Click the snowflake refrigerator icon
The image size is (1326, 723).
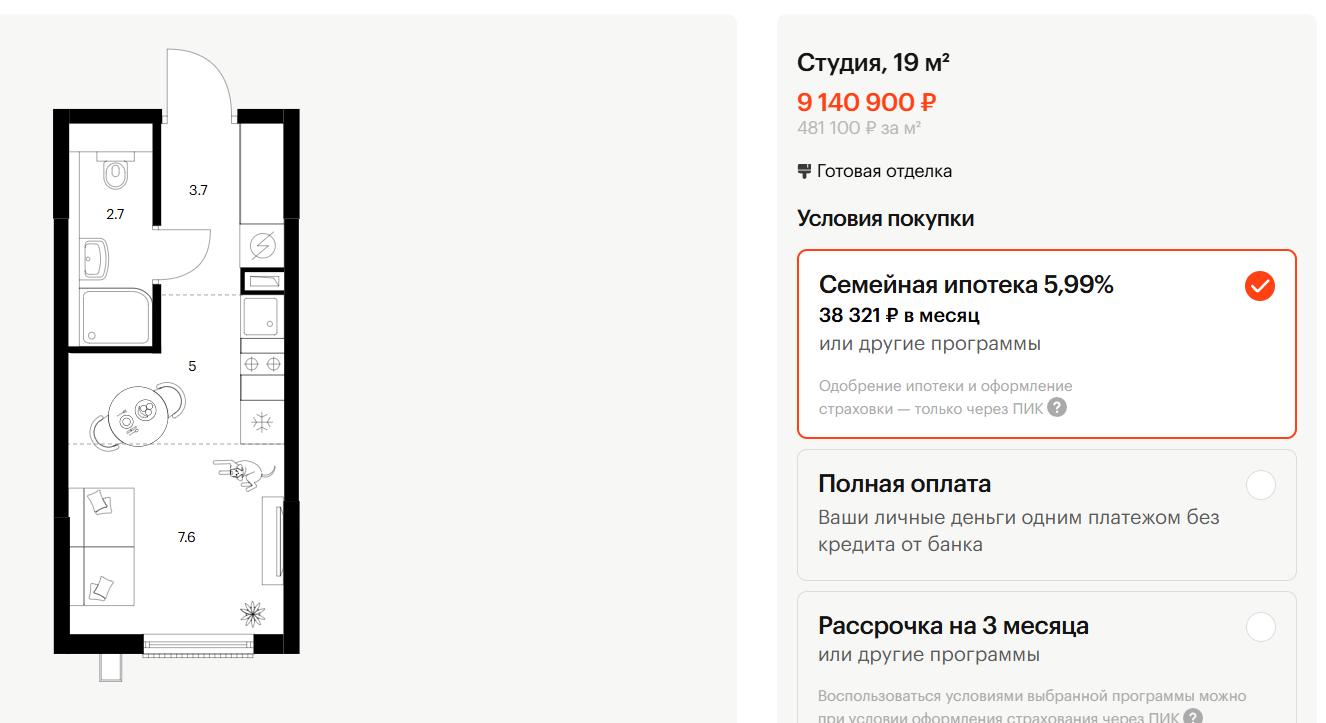click(x=262, y=422)
